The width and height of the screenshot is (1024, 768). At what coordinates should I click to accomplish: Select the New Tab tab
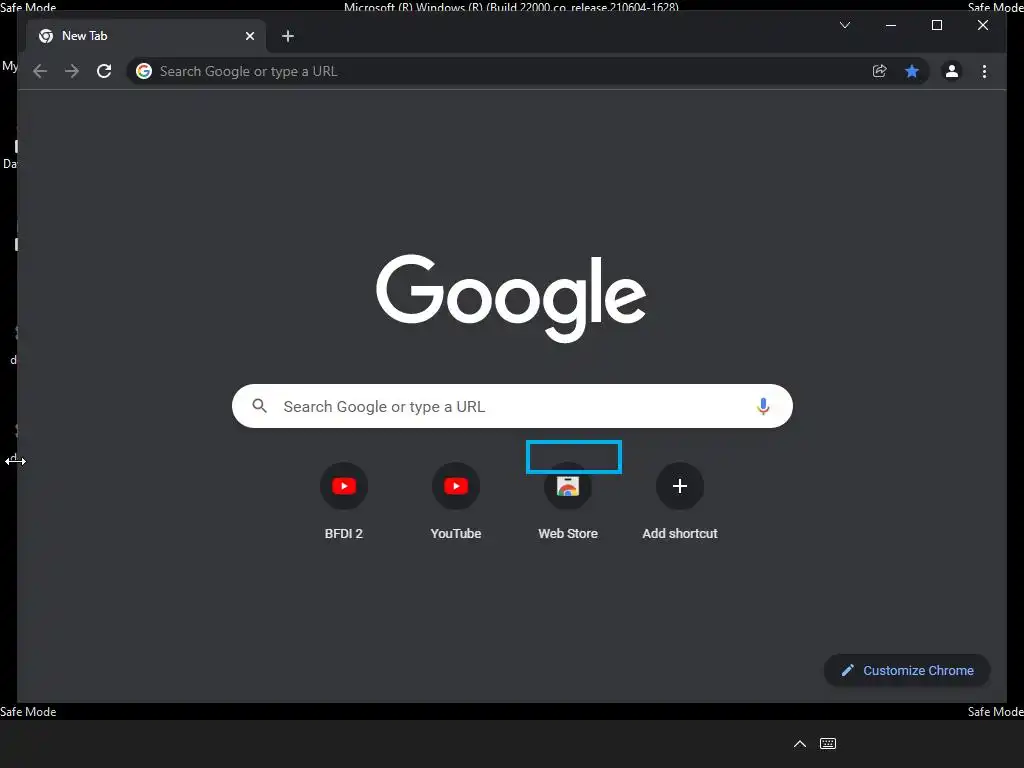[146, 36]
